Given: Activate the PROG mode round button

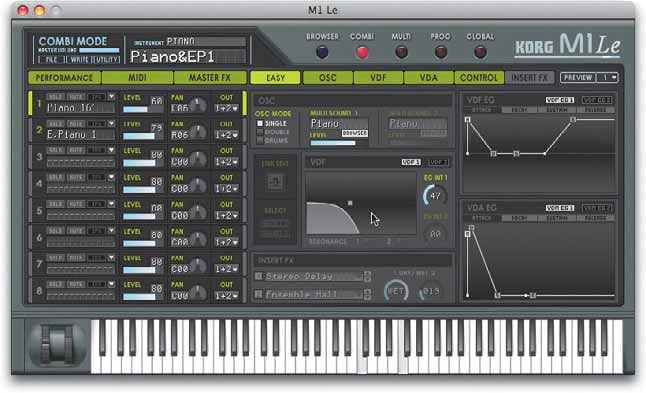Looking at the screenshot, I should (x=440, y=52).
